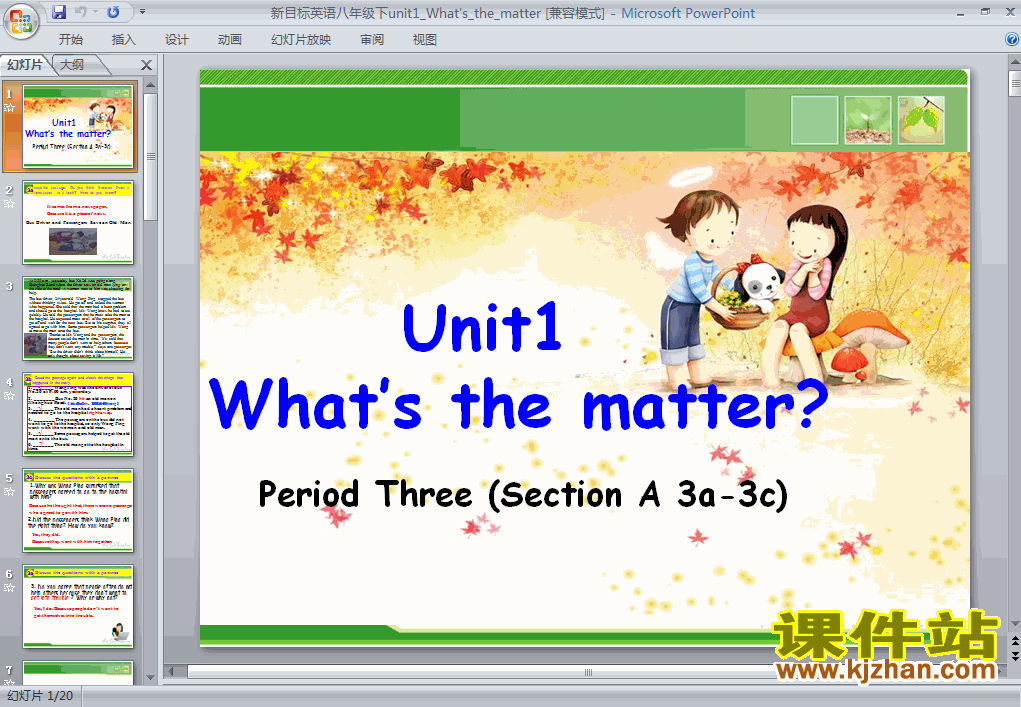Save the presentation with the floppy icon
1021x707 pixels.
59,12
